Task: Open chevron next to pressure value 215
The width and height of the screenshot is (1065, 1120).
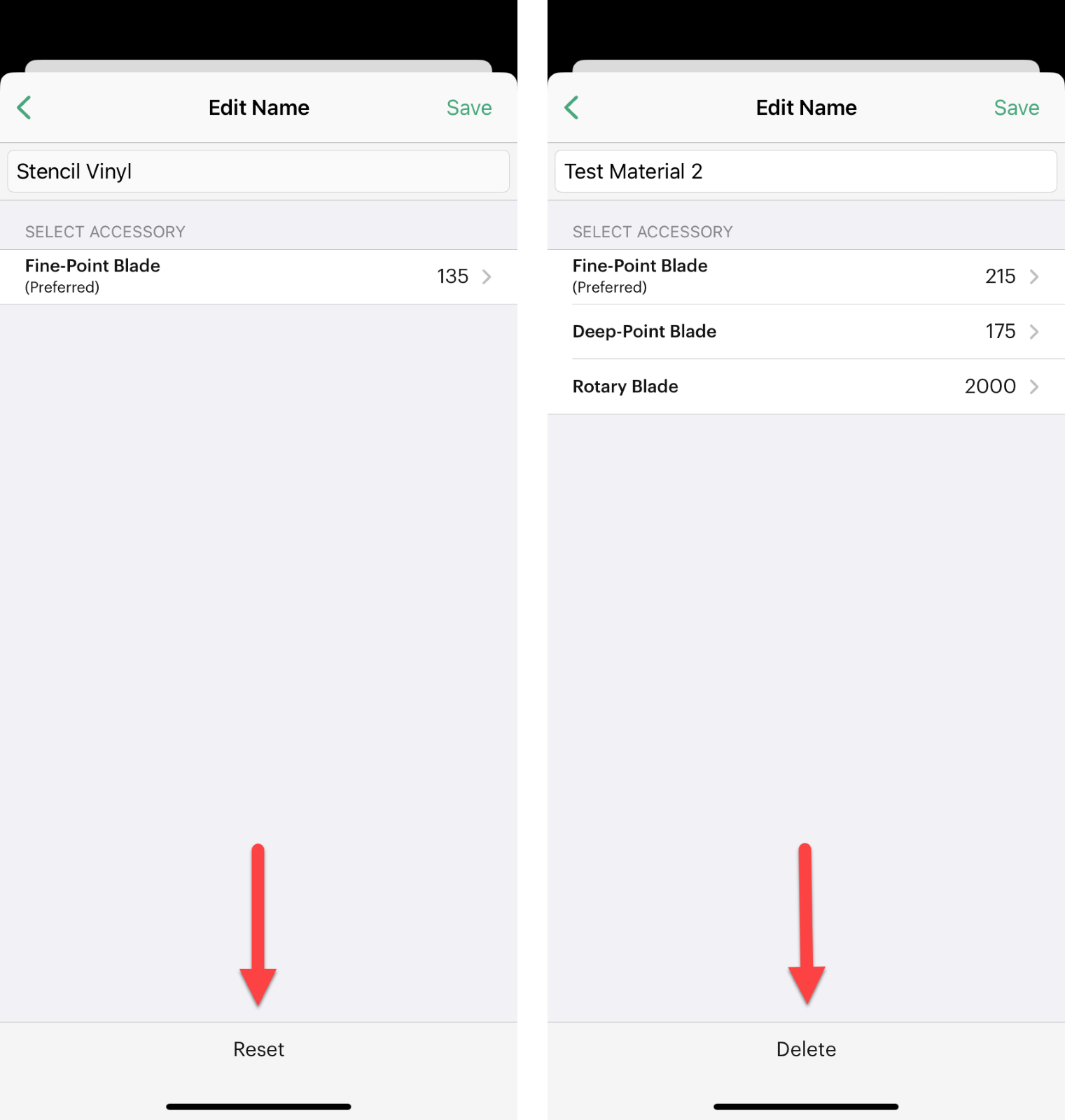Action: pos(1034,277)
